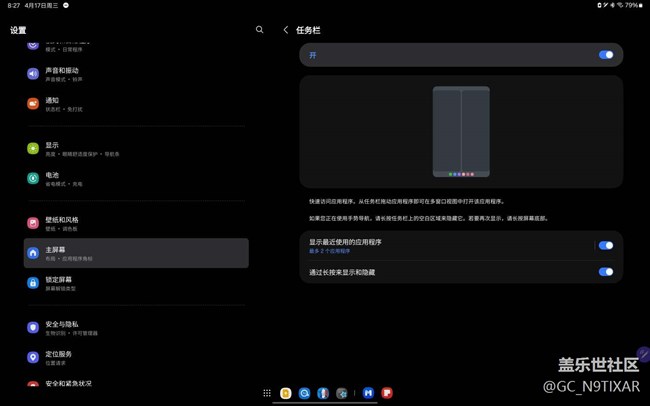The image size is (650, 406).
Task: Tap the taskbar preview illustration
Action: 461,132
